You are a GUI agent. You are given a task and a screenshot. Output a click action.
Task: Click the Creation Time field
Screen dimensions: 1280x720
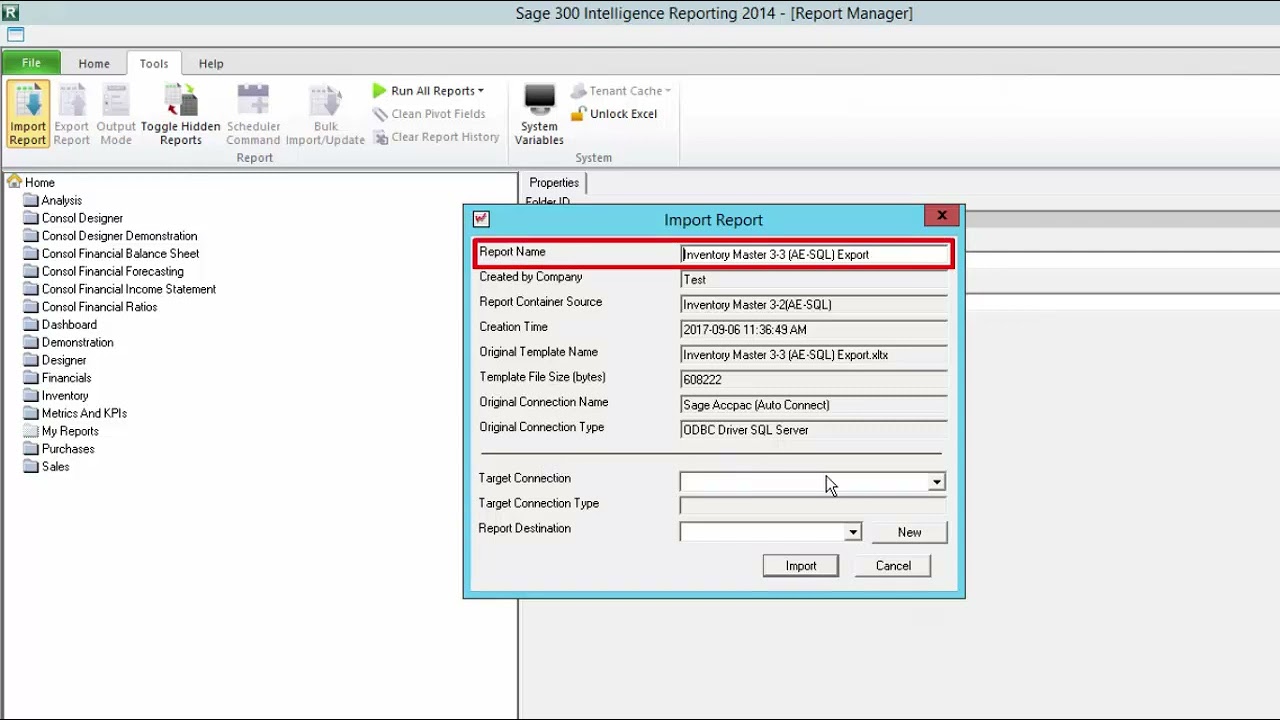[x=814, y=329]
